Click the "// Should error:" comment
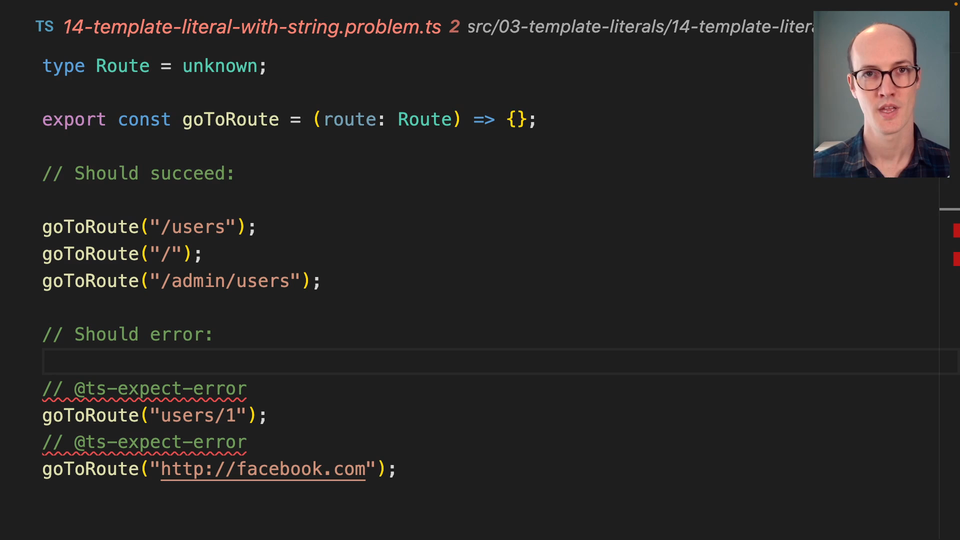 (128, 335)
